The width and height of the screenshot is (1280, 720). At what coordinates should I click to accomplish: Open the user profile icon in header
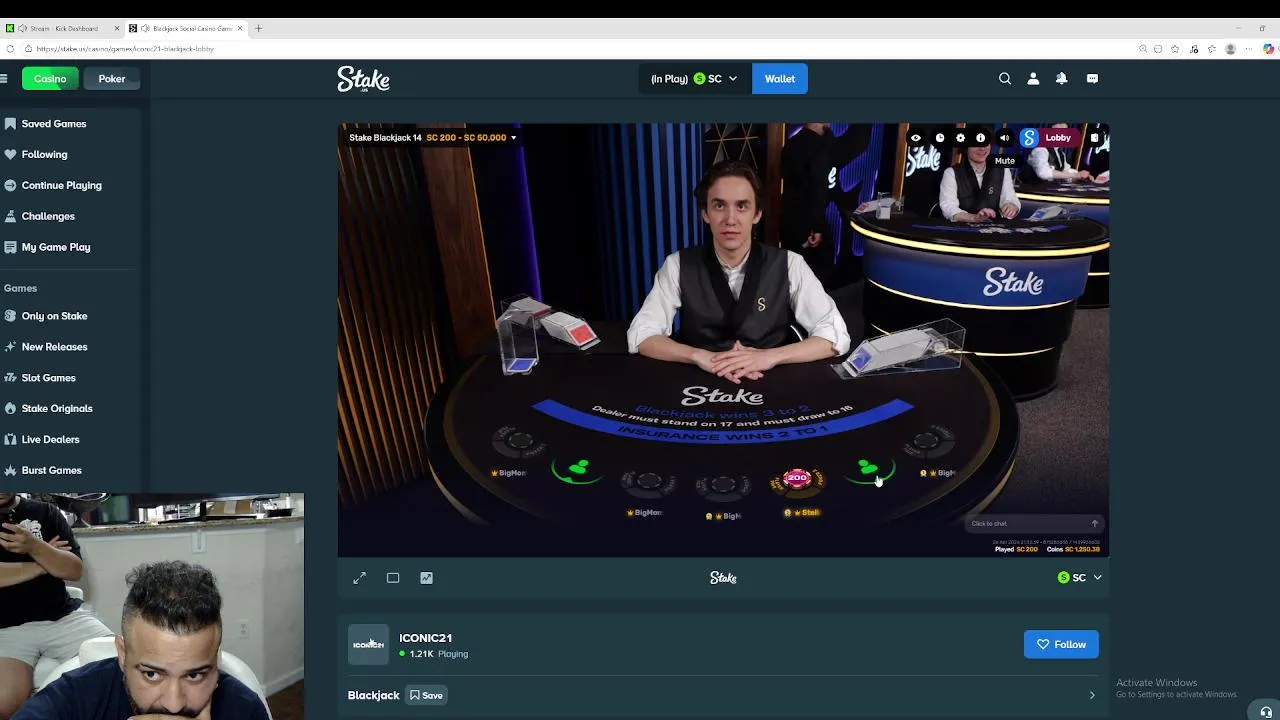(1033, 79)
